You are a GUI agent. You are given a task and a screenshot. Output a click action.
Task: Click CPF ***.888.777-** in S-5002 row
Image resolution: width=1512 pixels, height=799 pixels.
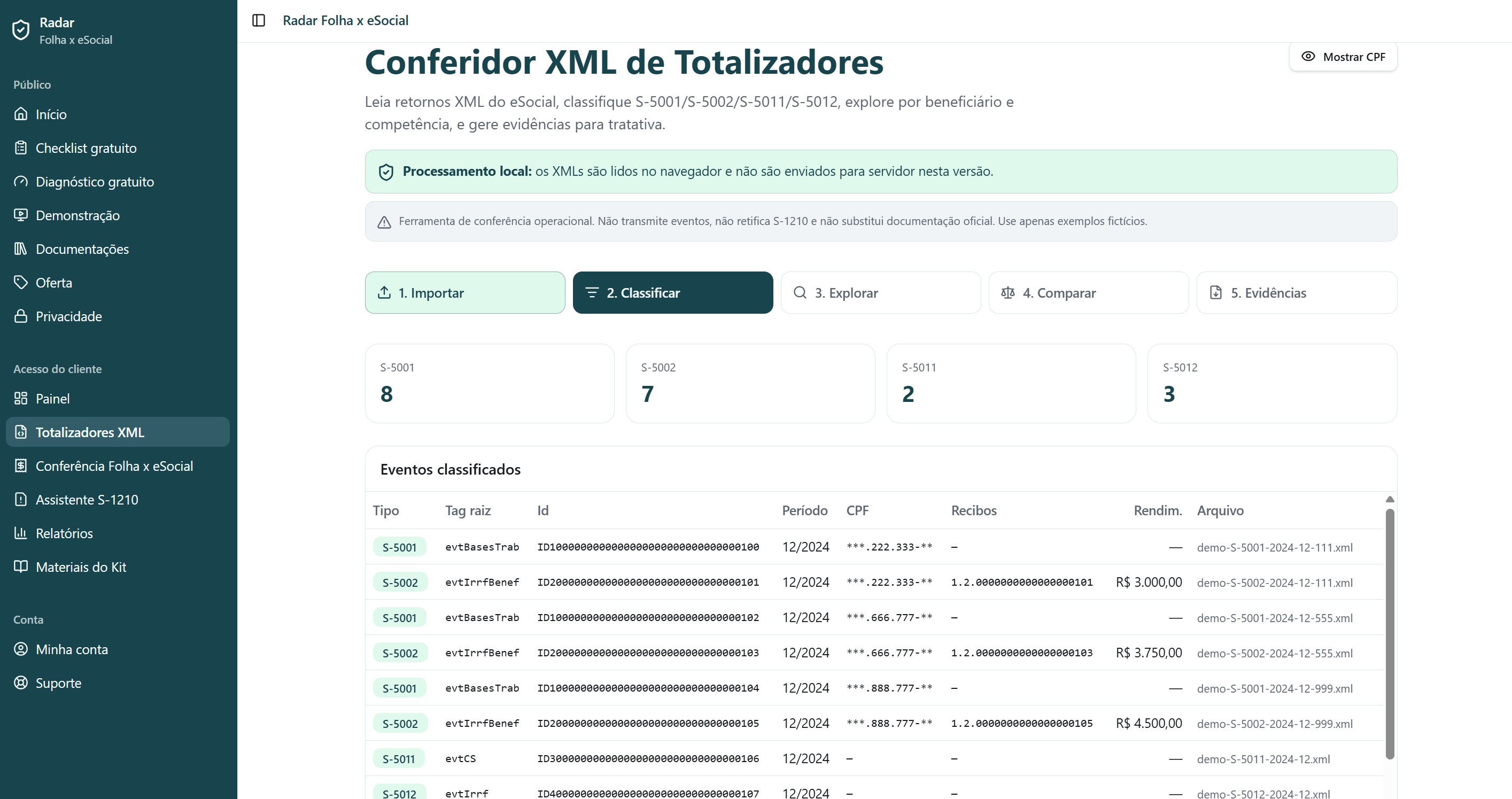pos(889,723)
